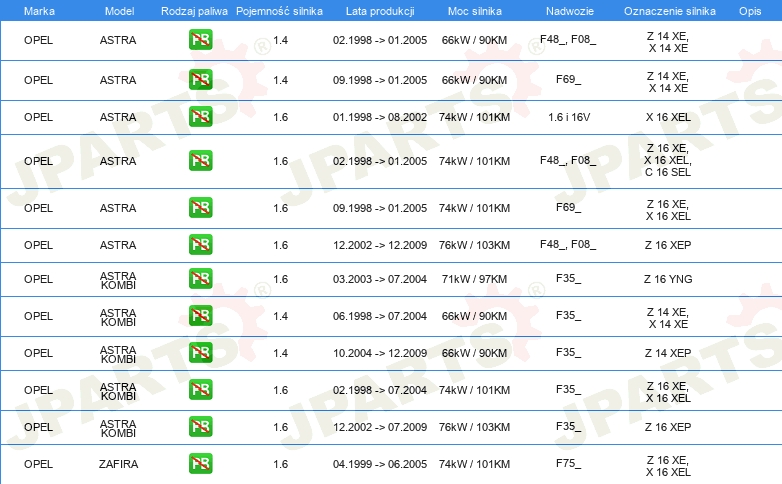Click petrol fuel icon in Z 16 YNG row

coord(200,278)
